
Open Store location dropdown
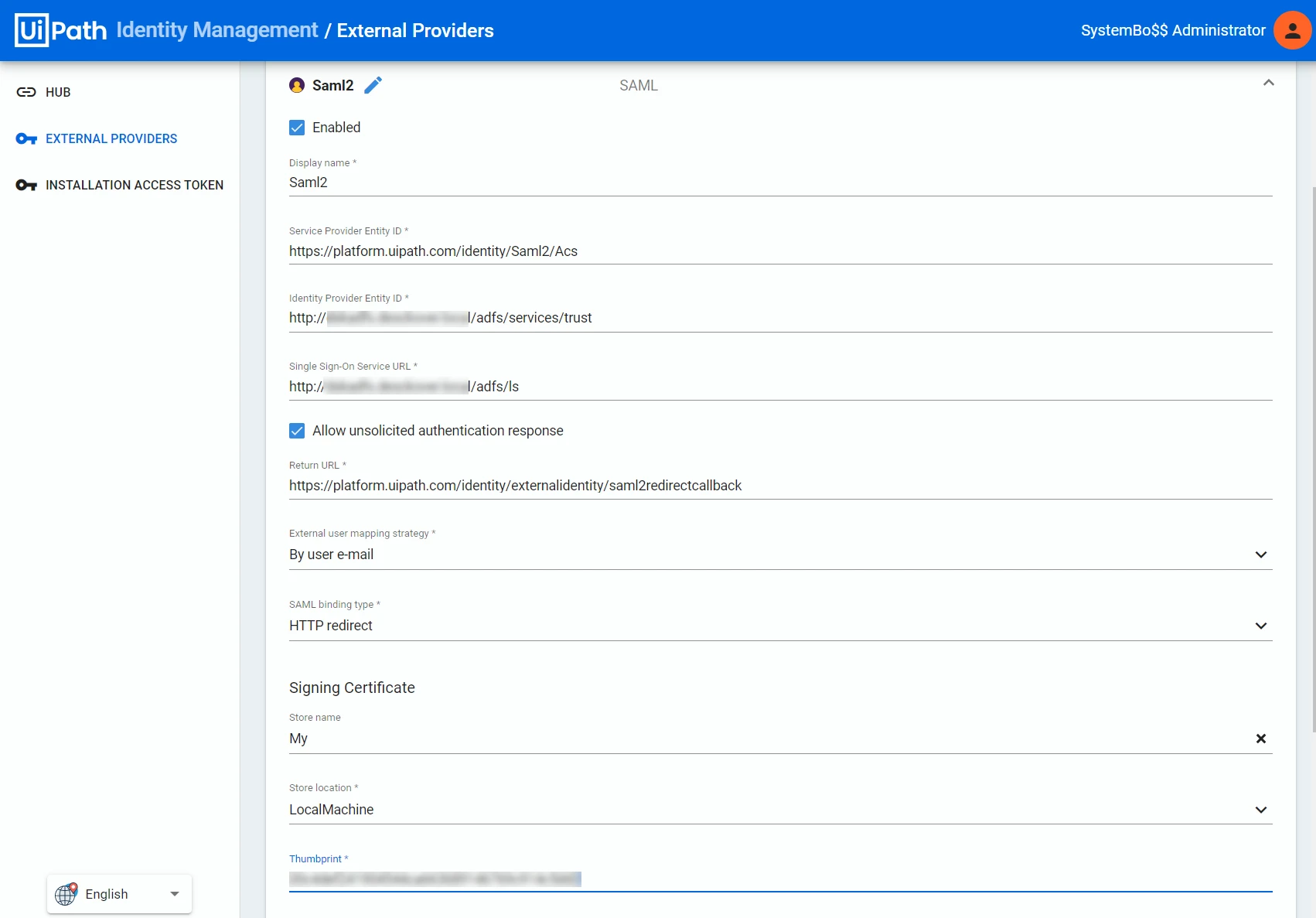point(781,810)
